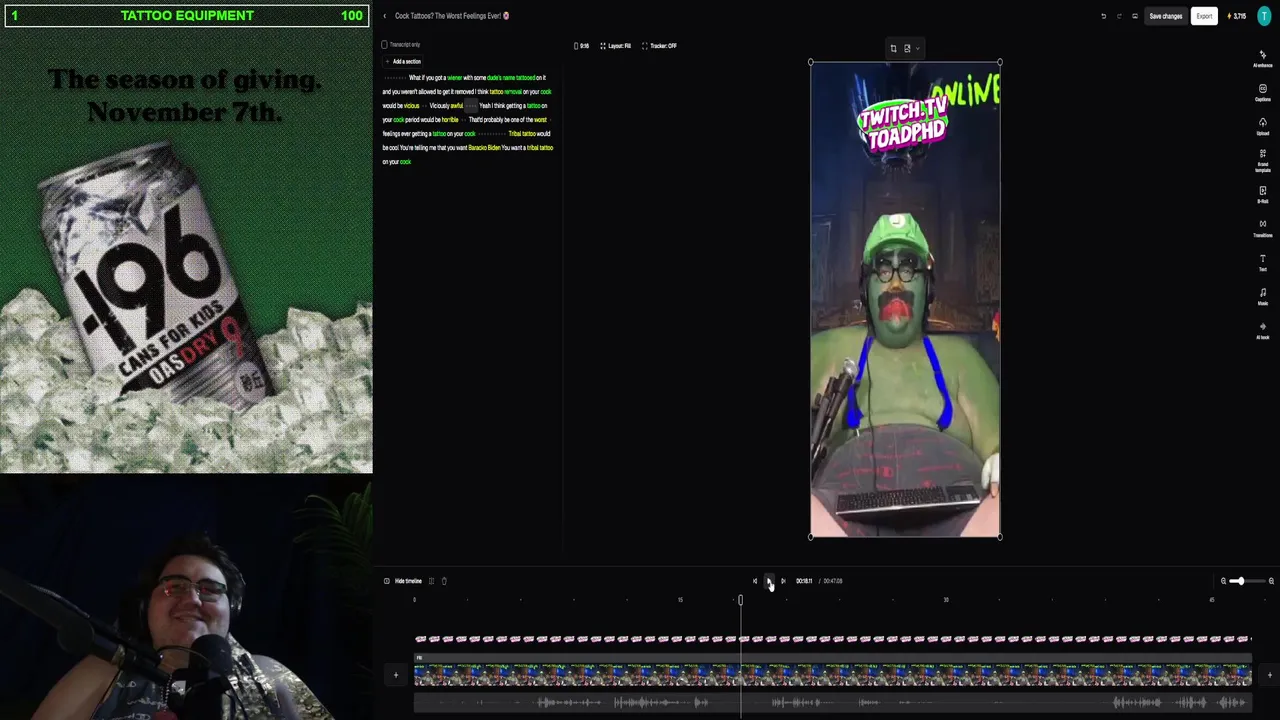Click the preview screen icon beside redo
This screenshot has width=1280, height=720.
[1135, 16]
